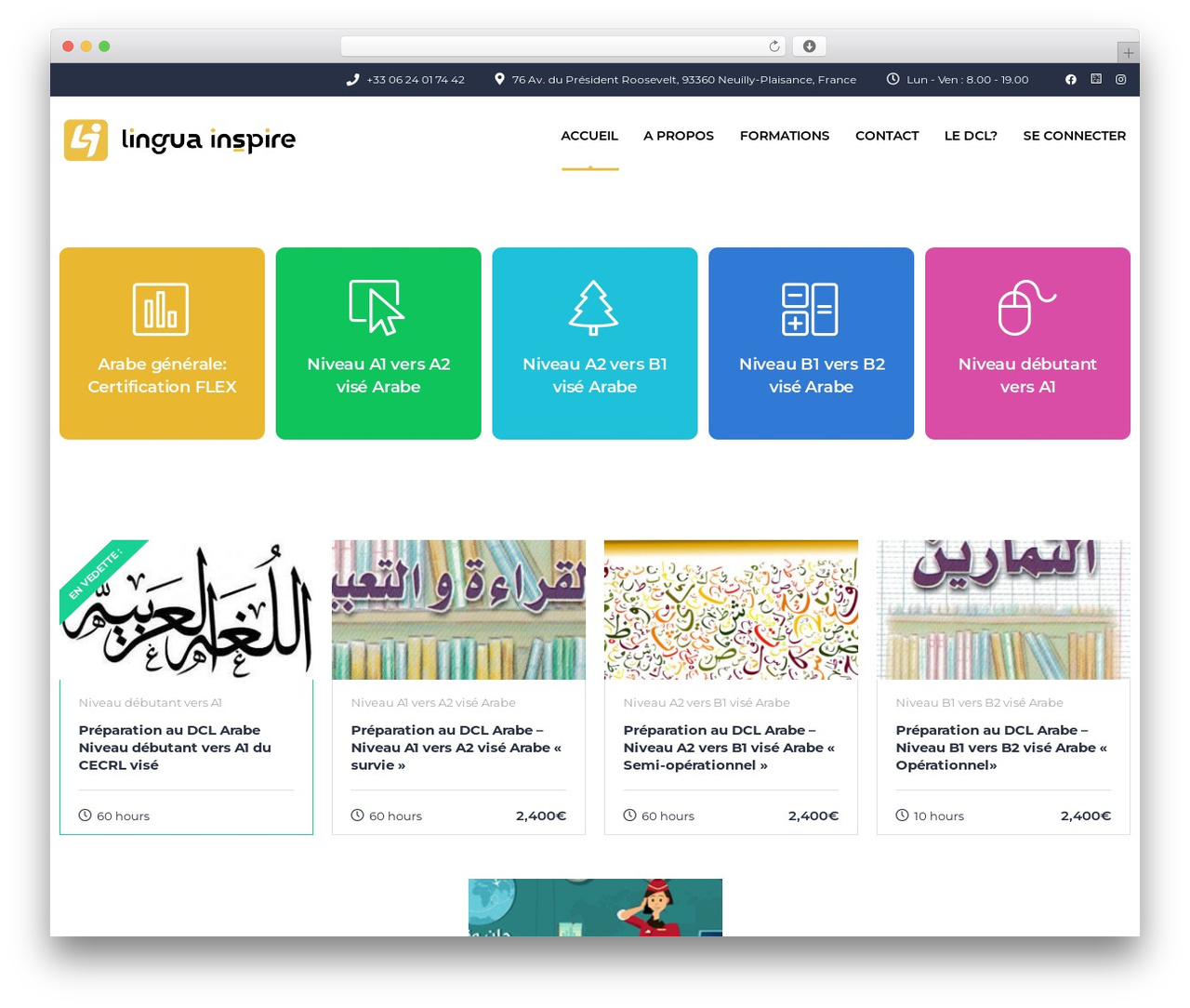Screen dimensions: 1190x1008
Task: Click category label 'Niveau A2 vers B1 visé Arabe' under thumbnail
Action: click(707, 703)
